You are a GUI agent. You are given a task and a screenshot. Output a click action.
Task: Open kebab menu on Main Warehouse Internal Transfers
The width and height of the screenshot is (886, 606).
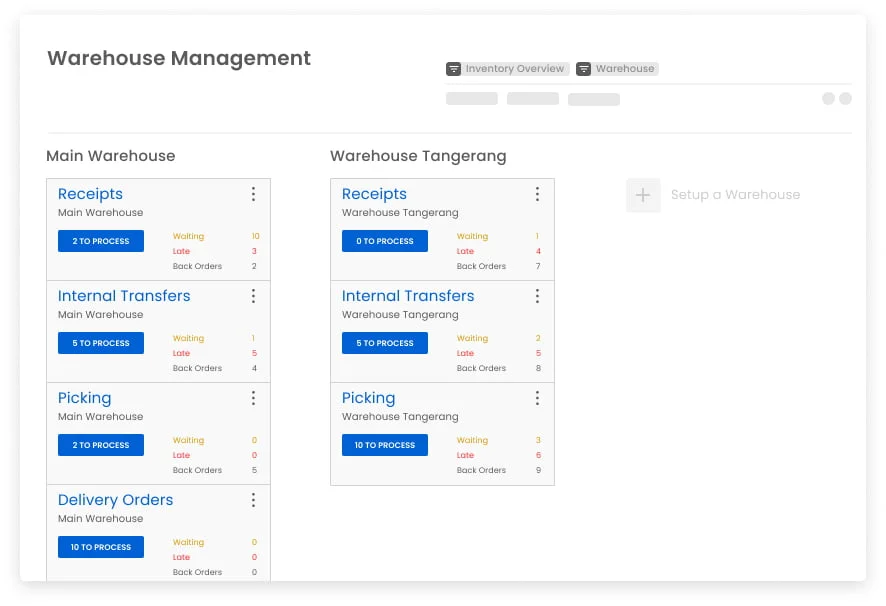[253, 296]
